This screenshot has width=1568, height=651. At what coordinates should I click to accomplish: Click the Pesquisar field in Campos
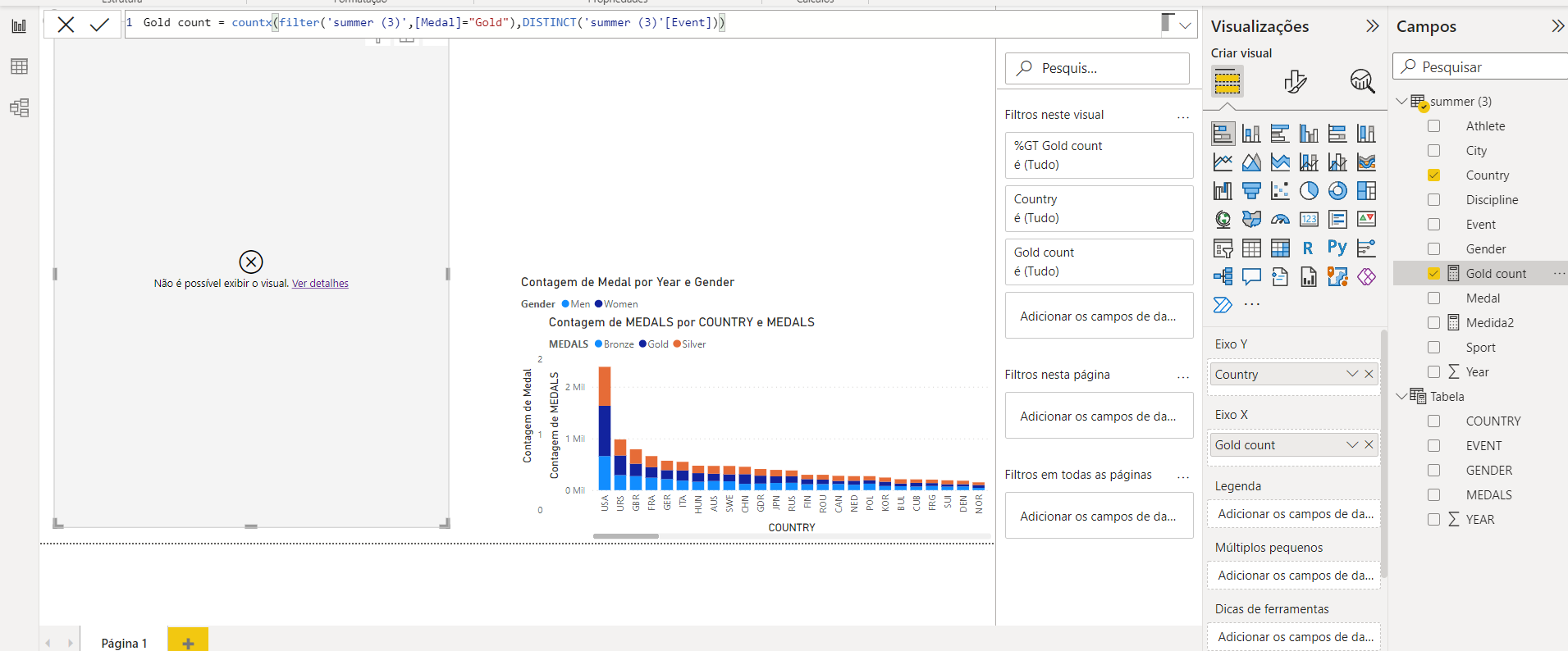(x=1481, y=66)
